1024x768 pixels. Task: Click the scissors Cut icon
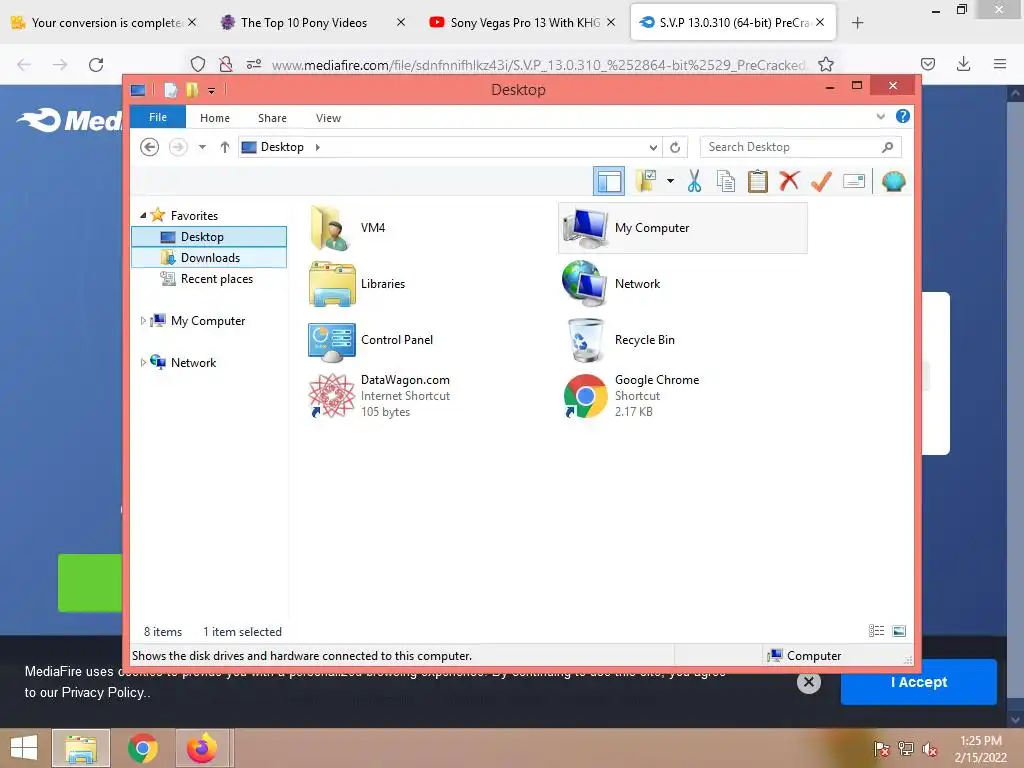coord(694,181)
